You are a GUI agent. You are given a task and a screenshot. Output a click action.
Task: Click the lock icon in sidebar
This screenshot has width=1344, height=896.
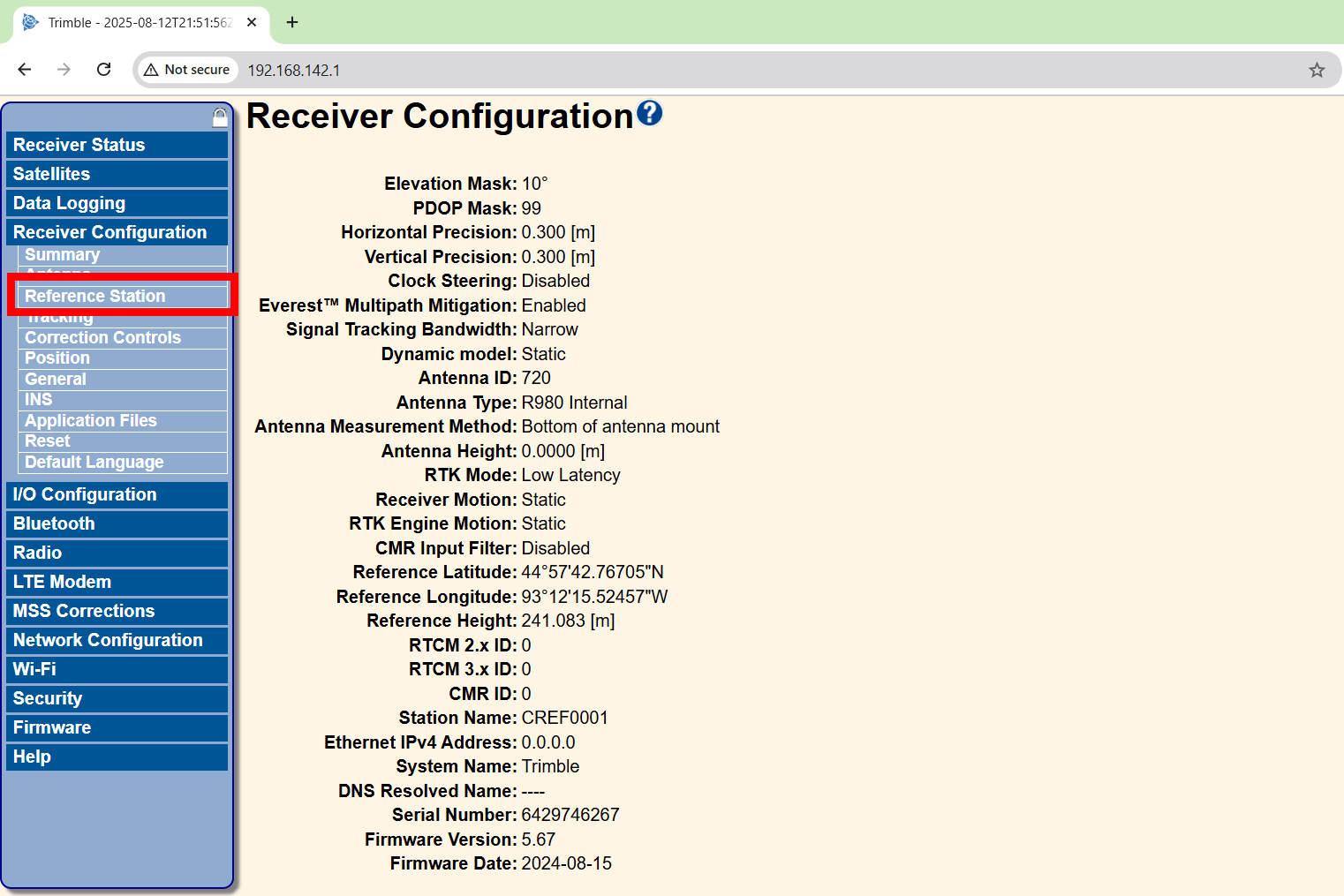pyautogui.click(x=220, y=117)
